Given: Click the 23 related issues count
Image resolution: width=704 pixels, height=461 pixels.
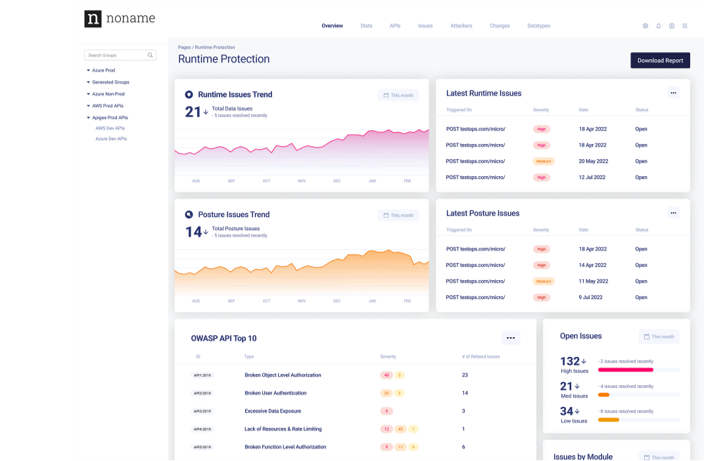Looking at the screenshot, I should pos(465,375).
